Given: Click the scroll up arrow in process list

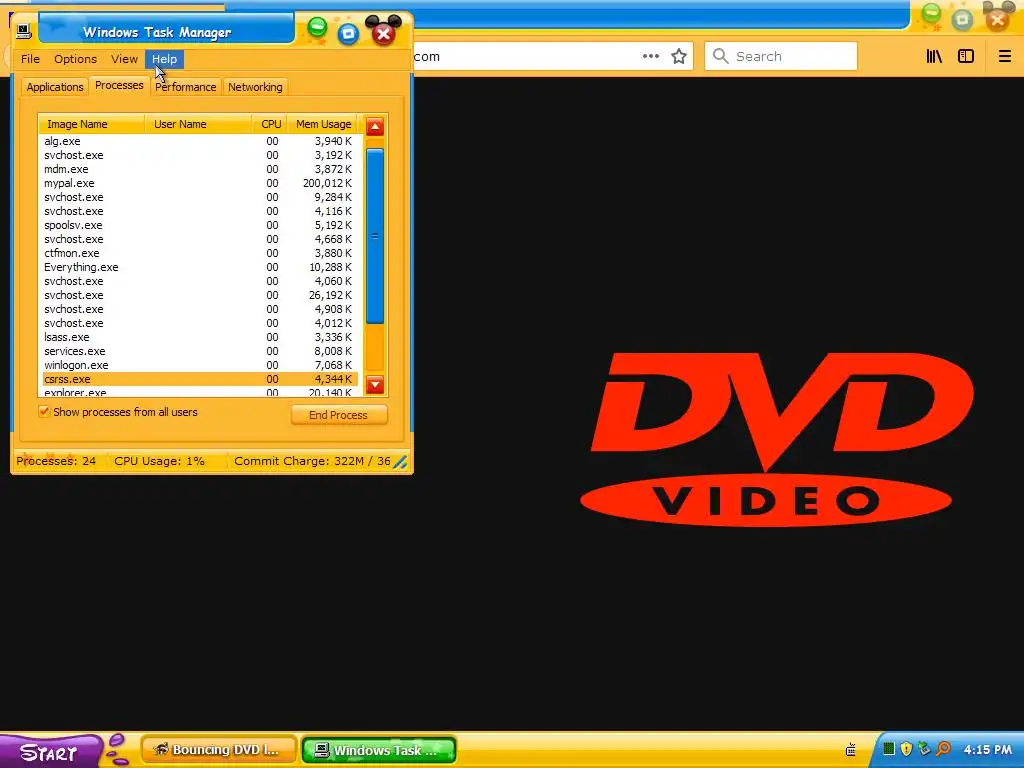Looking at the screenshot, I should pos(375,127).
